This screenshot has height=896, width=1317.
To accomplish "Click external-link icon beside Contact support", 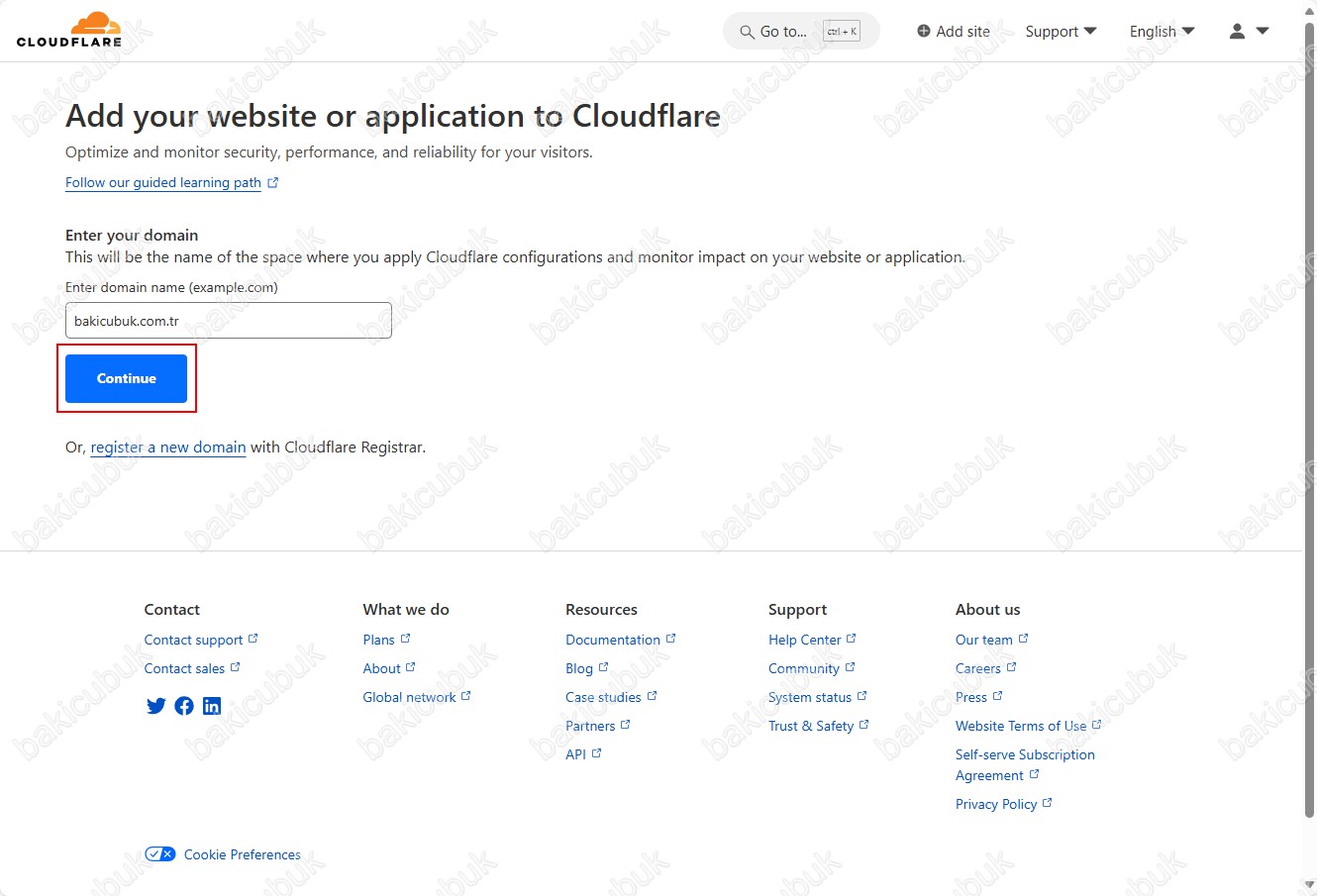I will pos(253,639).
